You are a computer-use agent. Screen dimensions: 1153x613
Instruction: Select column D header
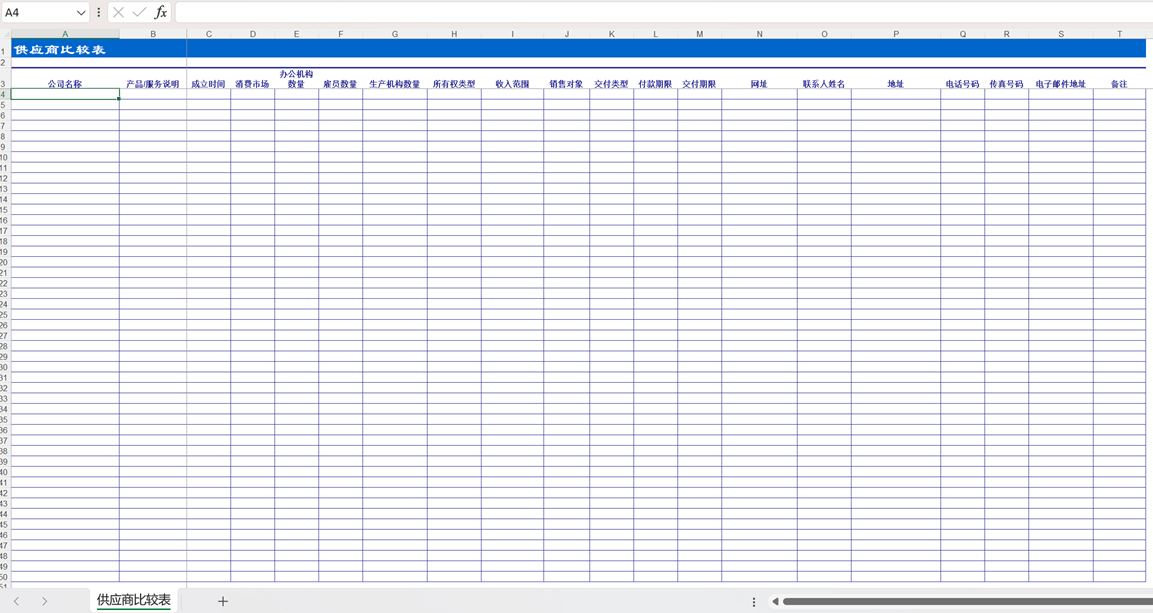pyautogui.click(x=252, y=34)
